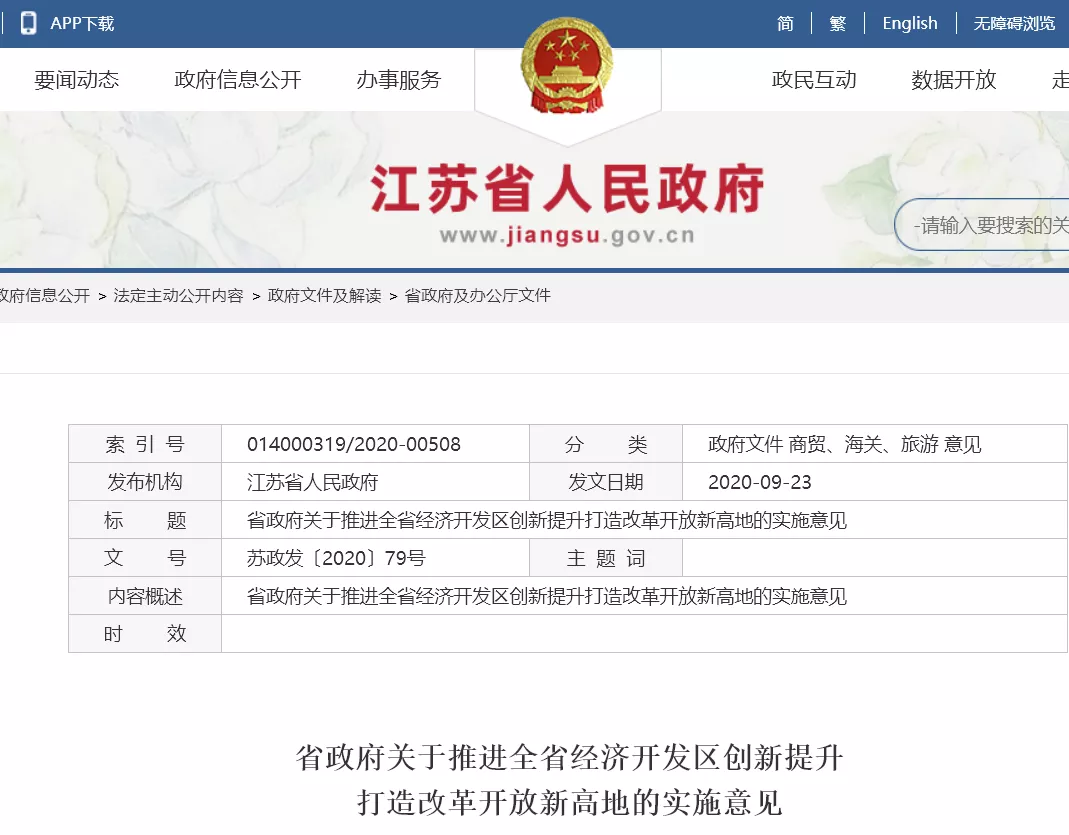
Task: Navigate to 省政府及办公厅文件 breadcrumb
Action: coord(477,296)
